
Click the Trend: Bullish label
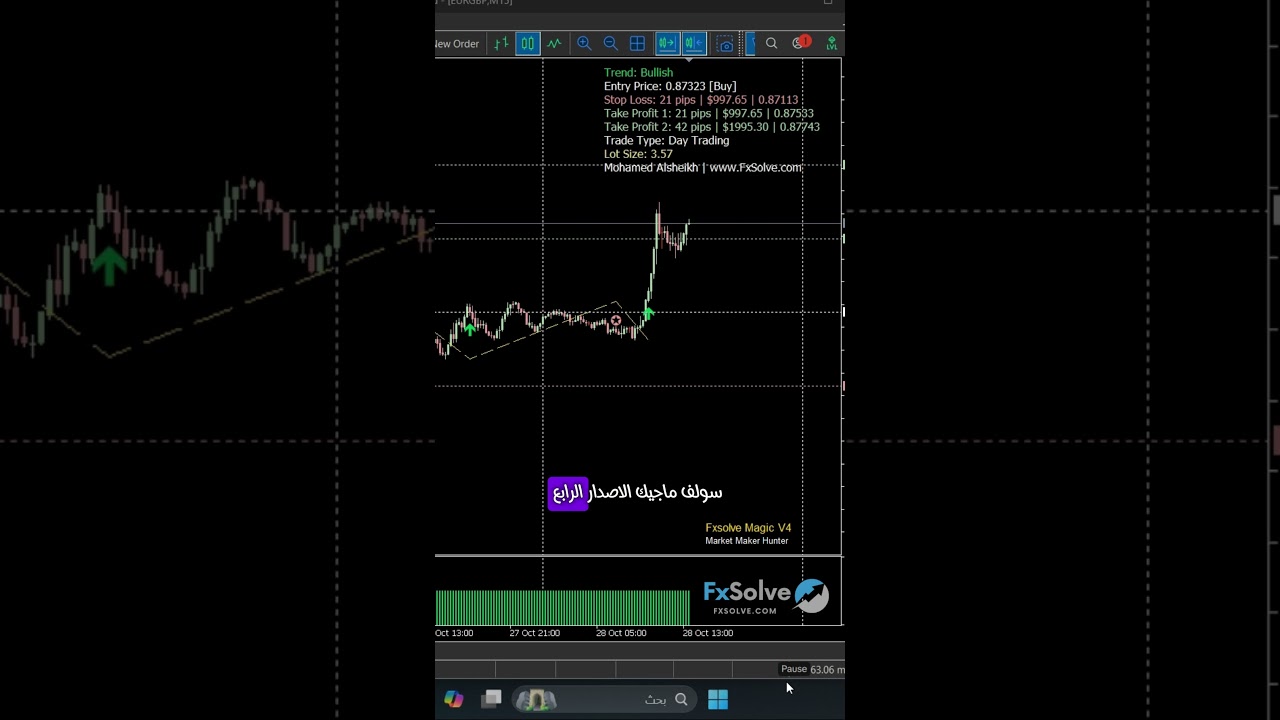[638, 73]
